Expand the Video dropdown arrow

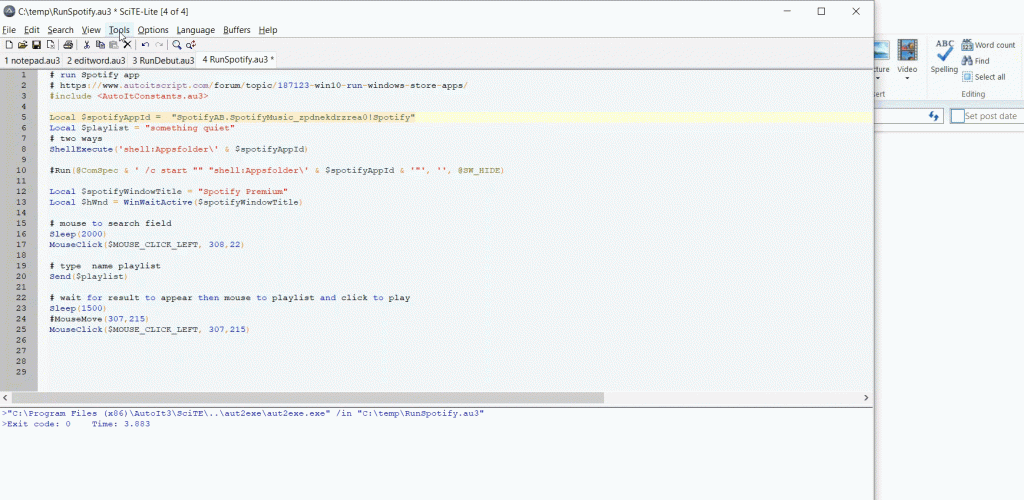point(907,79)
